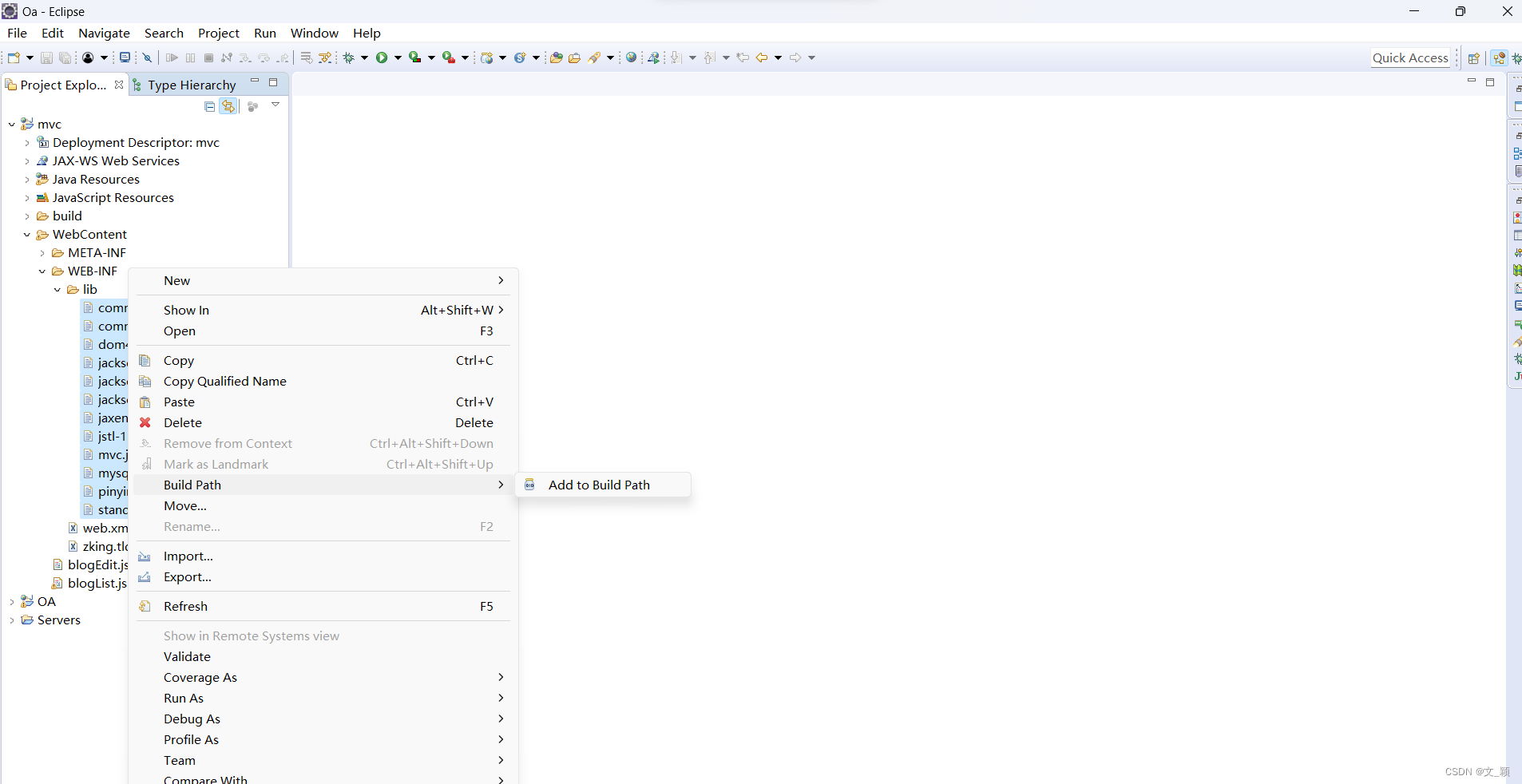
Task: Toggle Link with Editor in Project Explorer
Action: click(229, 106)
